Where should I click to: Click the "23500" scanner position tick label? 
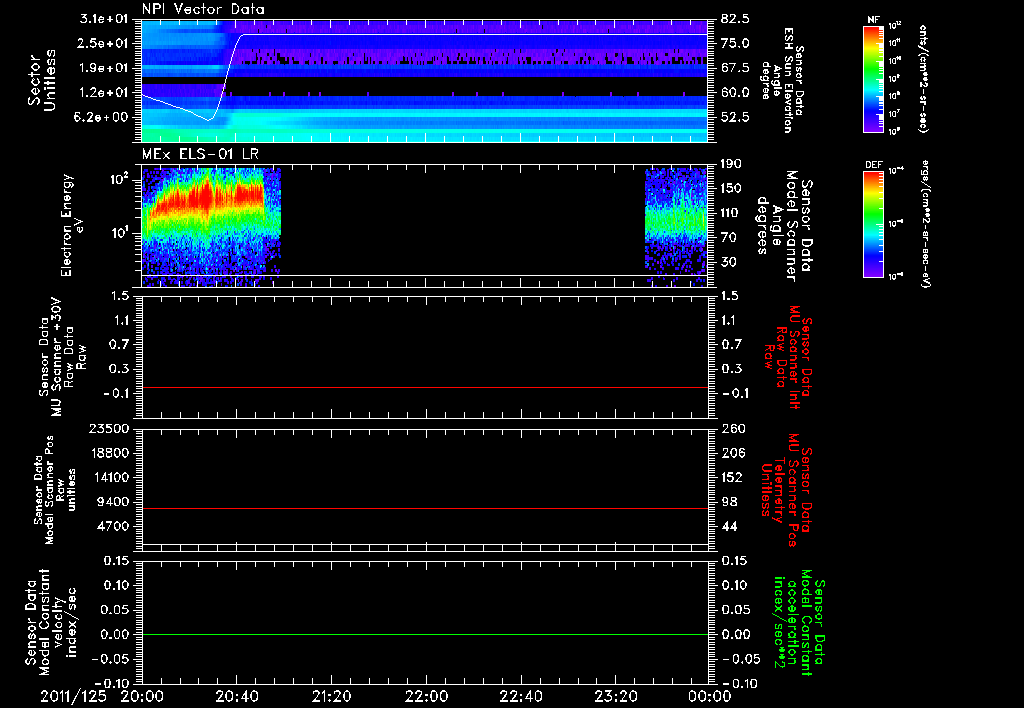(108, 429)
